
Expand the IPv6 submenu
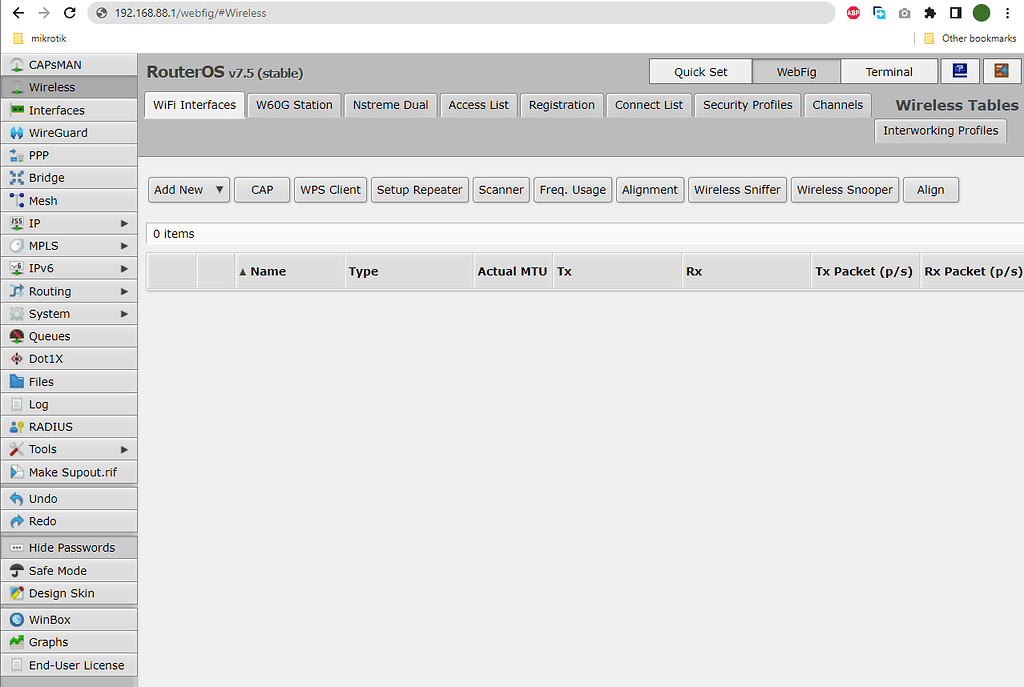tap(69, 268)
